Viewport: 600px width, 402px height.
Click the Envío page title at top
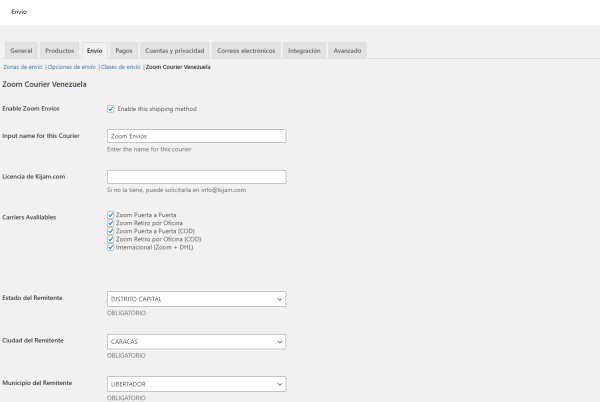(x=19, y=12)
